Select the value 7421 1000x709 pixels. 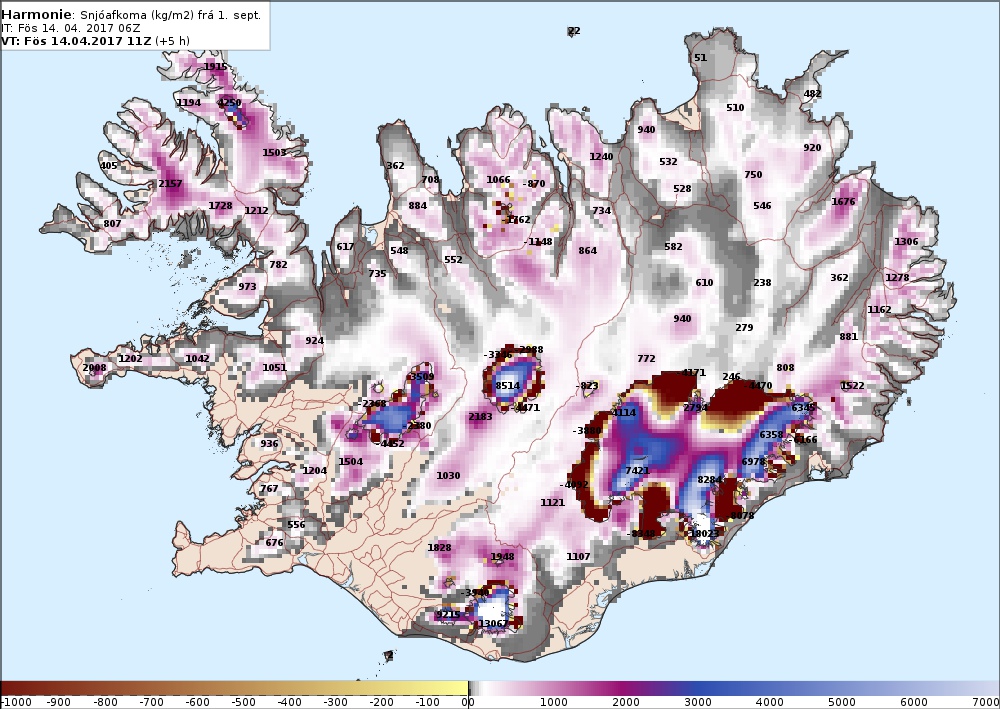(x=637, y=471)
